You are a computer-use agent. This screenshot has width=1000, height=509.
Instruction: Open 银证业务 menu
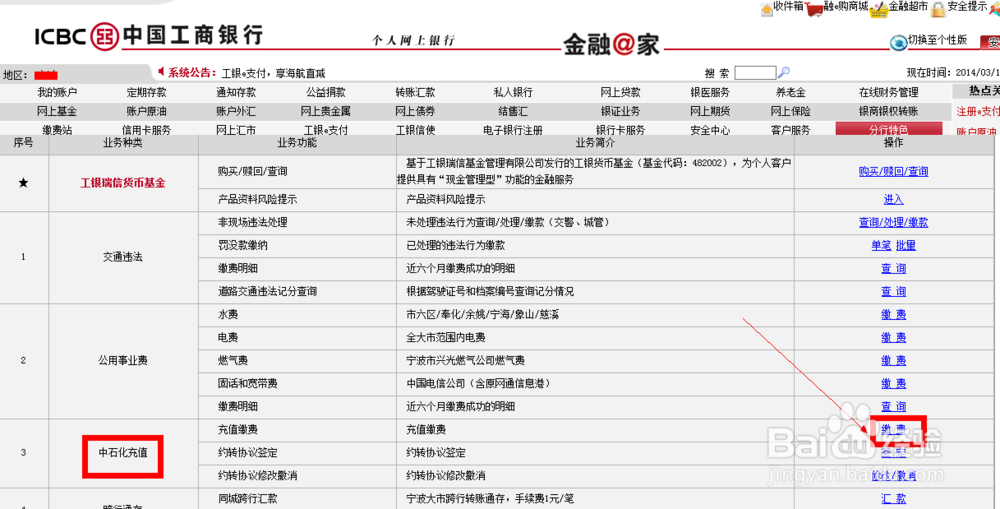pos(621,112)
